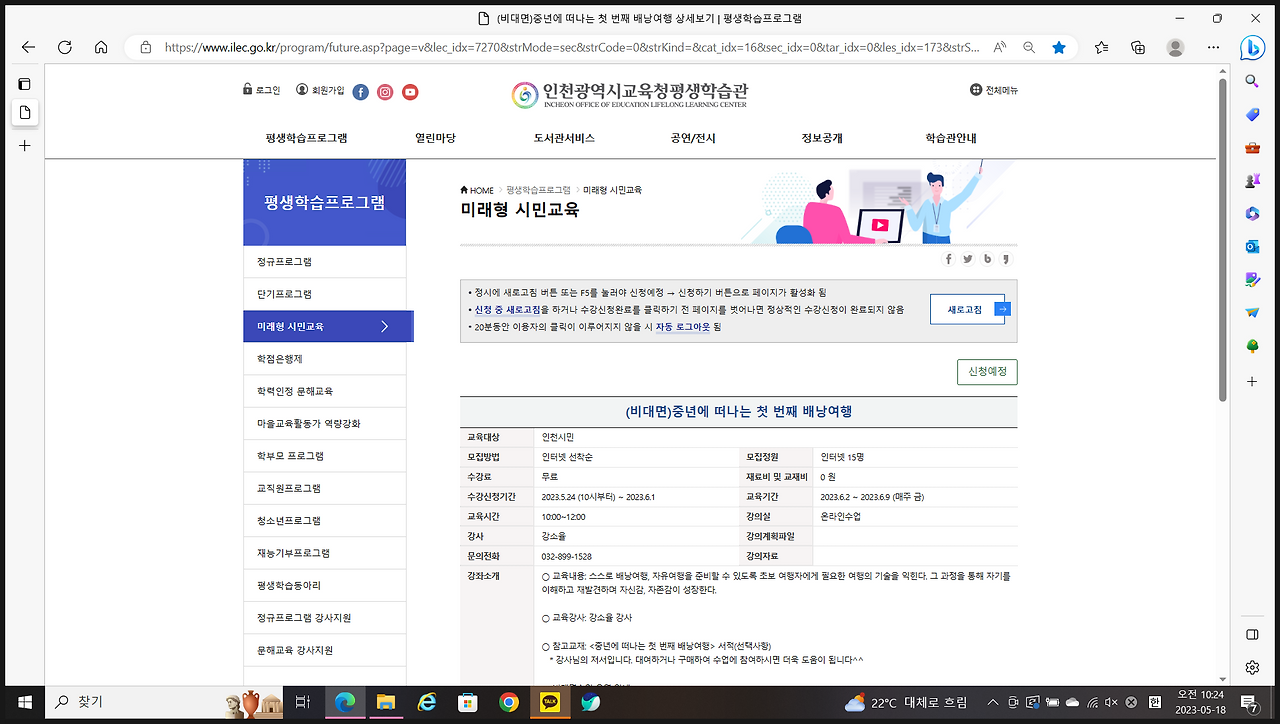Screen dimensions: 1280x724
Task: Select 마을교육활동가 역량강화 side menu
Action: (x=324, y=424)
